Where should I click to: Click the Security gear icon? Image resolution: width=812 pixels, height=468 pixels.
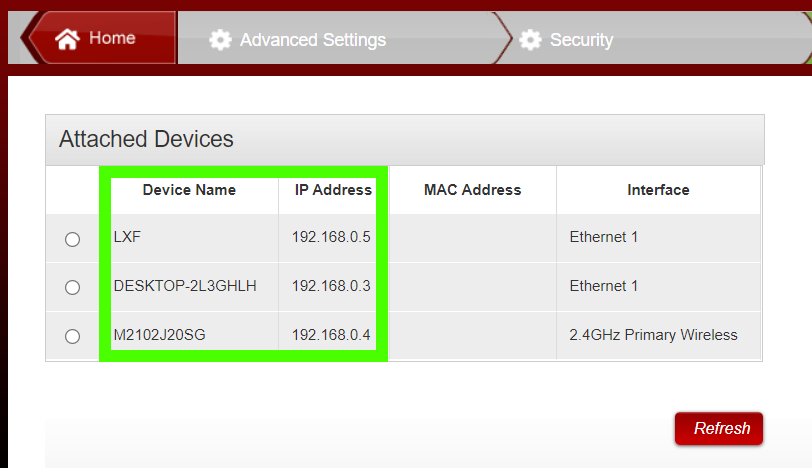coord(530,40)
